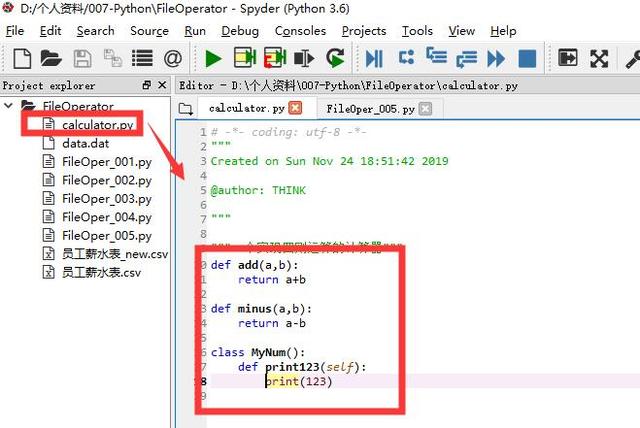Continue execution with the double arrow icon
Screen dimensions: 640x428
[496, 59]
